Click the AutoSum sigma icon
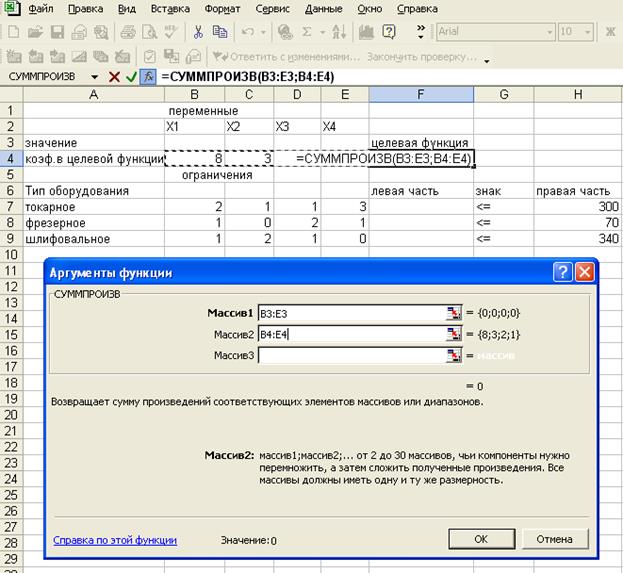This screenshot has width=623, height=573. coord(308,32)
